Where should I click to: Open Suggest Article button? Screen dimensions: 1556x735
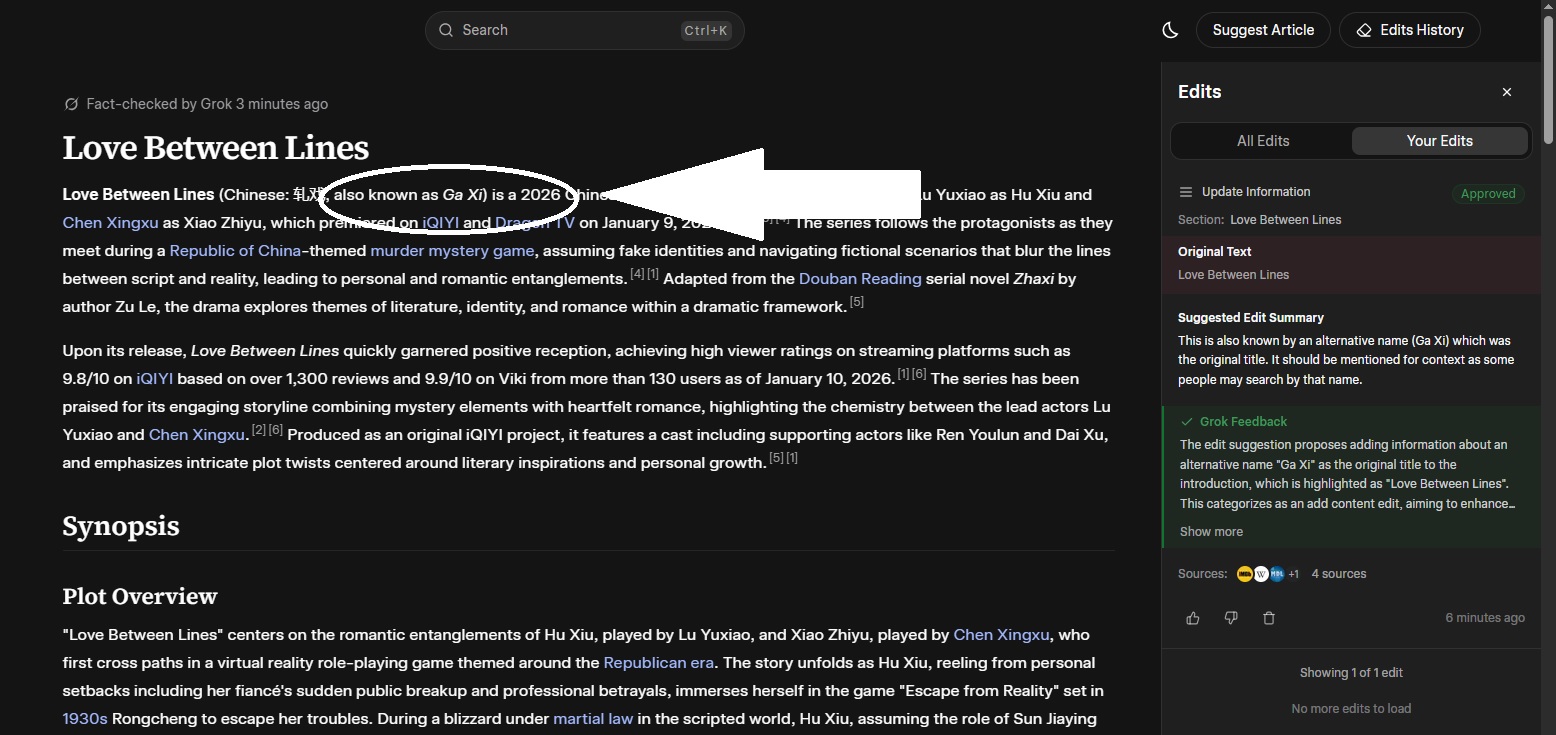coord(1263,30)
